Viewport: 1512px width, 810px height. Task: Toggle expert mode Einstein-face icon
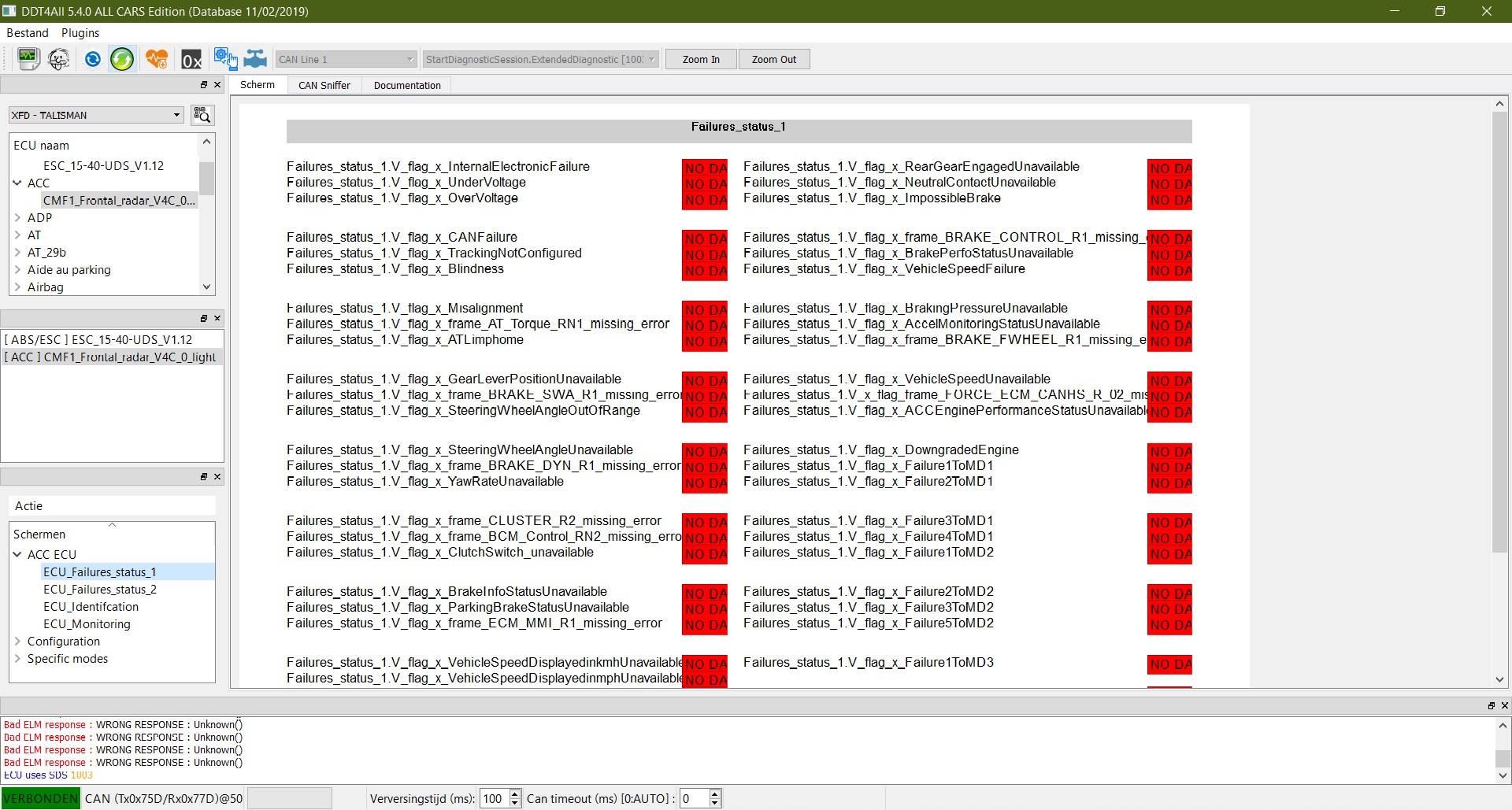[59, 59]
